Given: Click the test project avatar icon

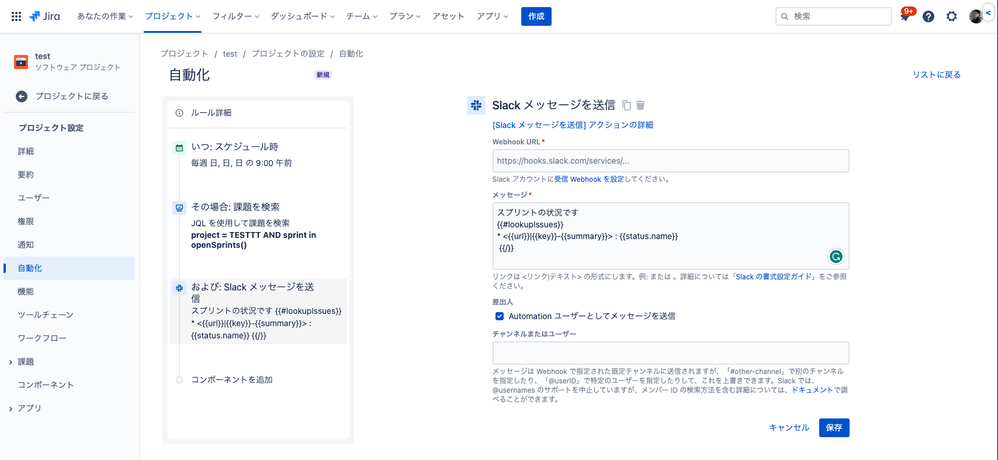Looking at the screenshot, I should (21, 62).
